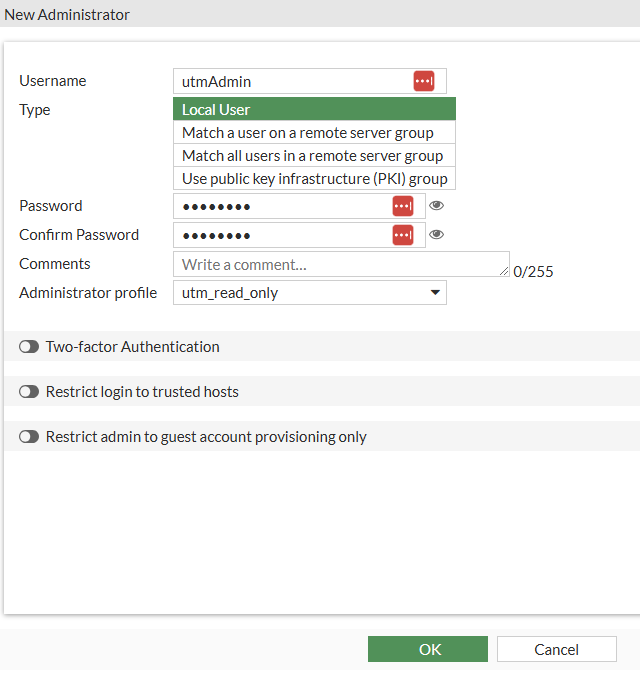Toggle Restrict login to trusted hosts

29,392
